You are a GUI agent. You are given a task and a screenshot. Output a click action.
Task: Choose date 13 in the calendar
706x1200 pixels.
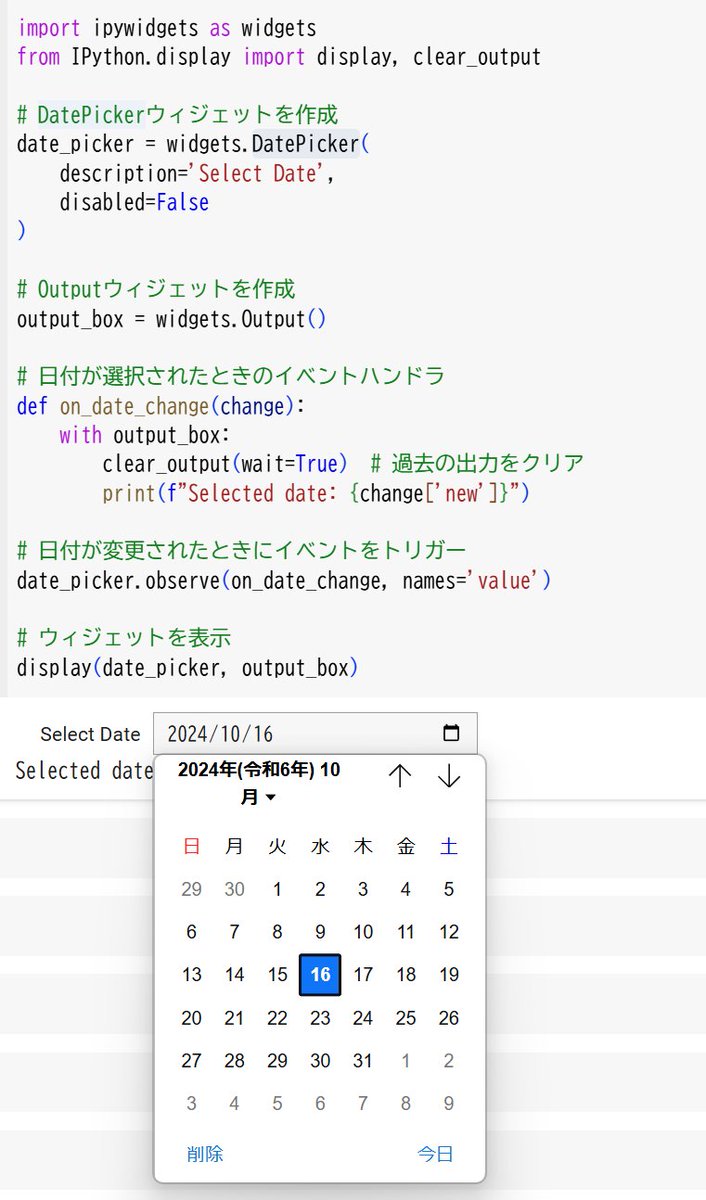pyautogui.click(x=191, y=975)
